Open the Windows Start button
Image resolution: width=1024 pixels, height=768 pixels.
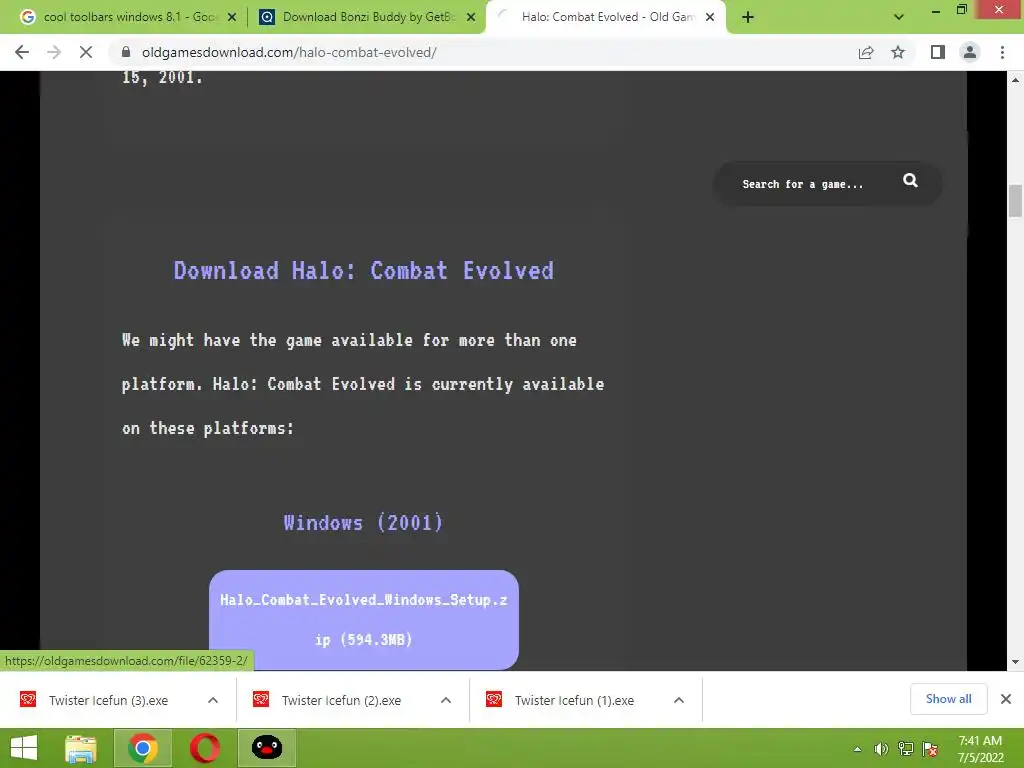24,748
